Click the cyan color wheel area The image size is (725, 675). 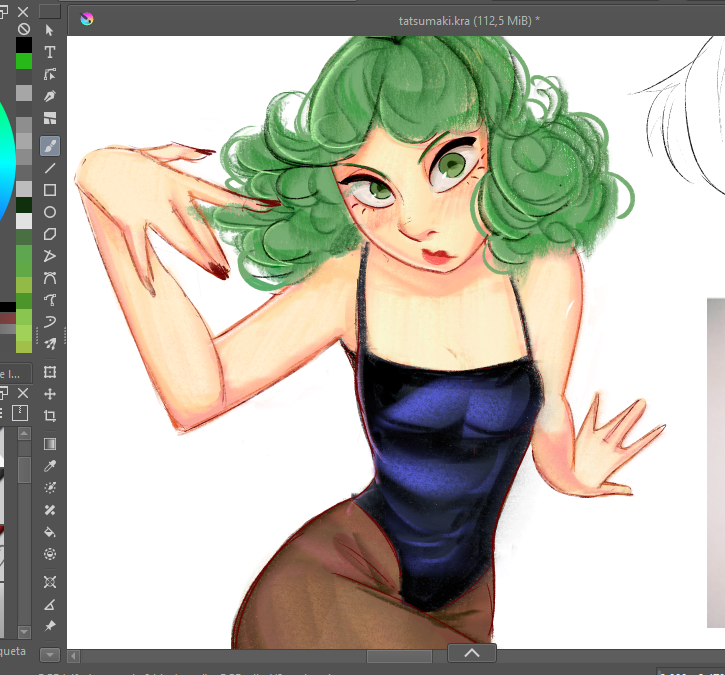coord(6,162)
